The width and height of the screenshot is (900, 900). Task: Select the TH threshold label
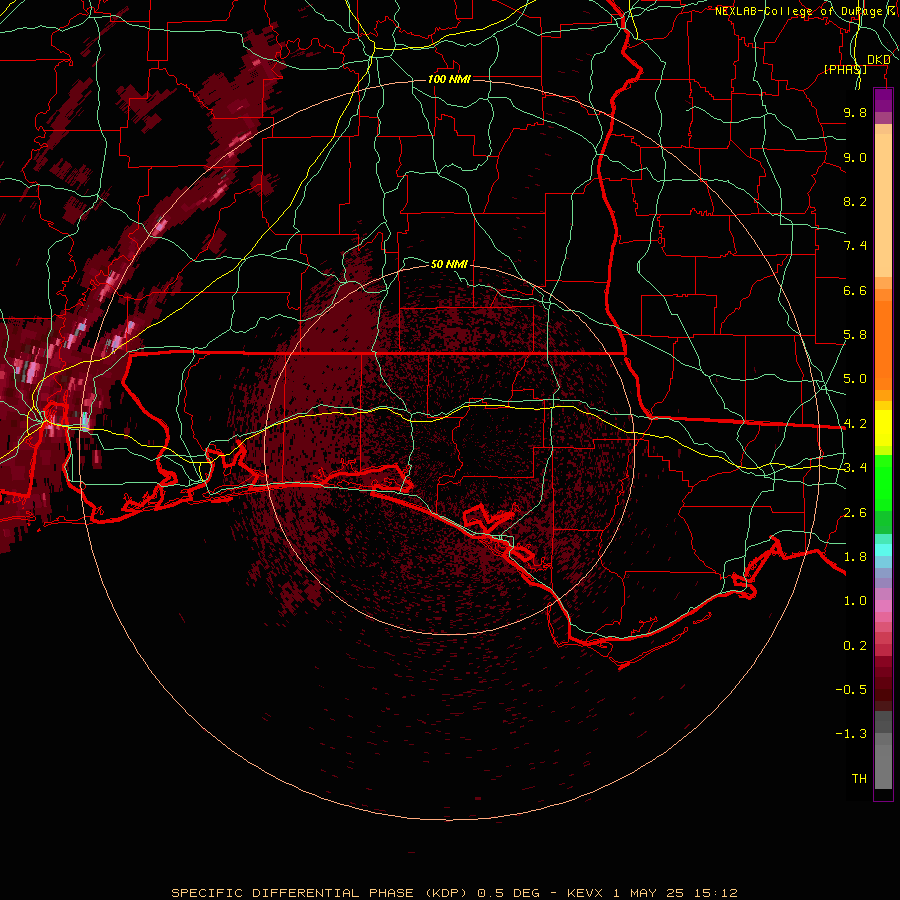pyautogui.click(x=859, y=779)
